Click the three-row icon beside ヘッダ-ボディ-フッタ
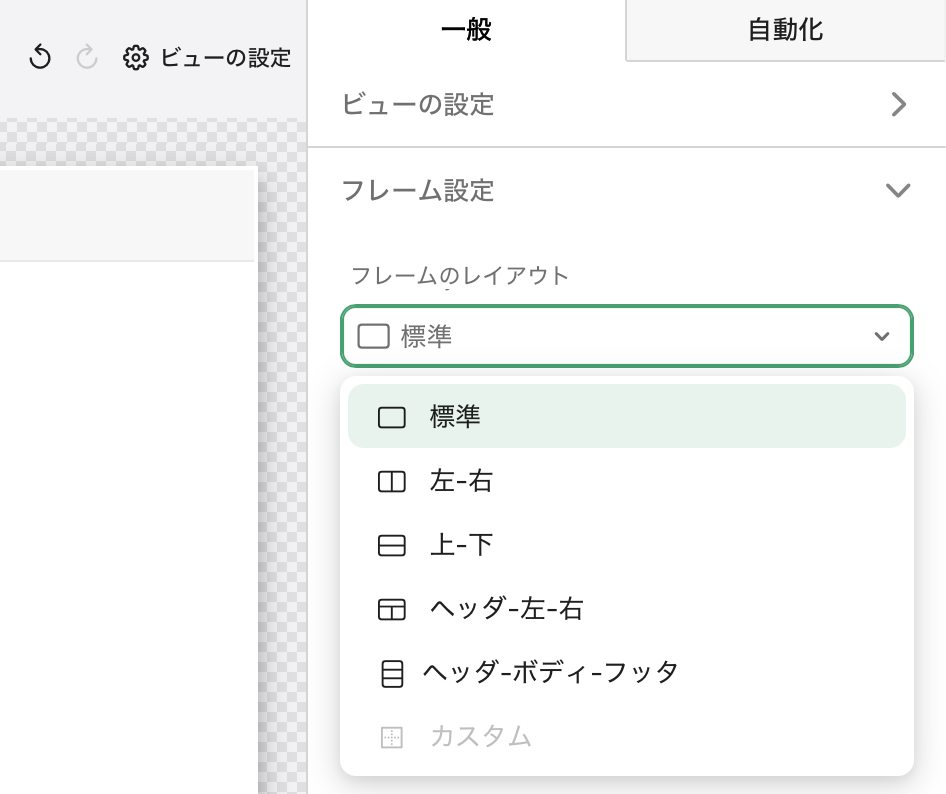 point(392,673)
